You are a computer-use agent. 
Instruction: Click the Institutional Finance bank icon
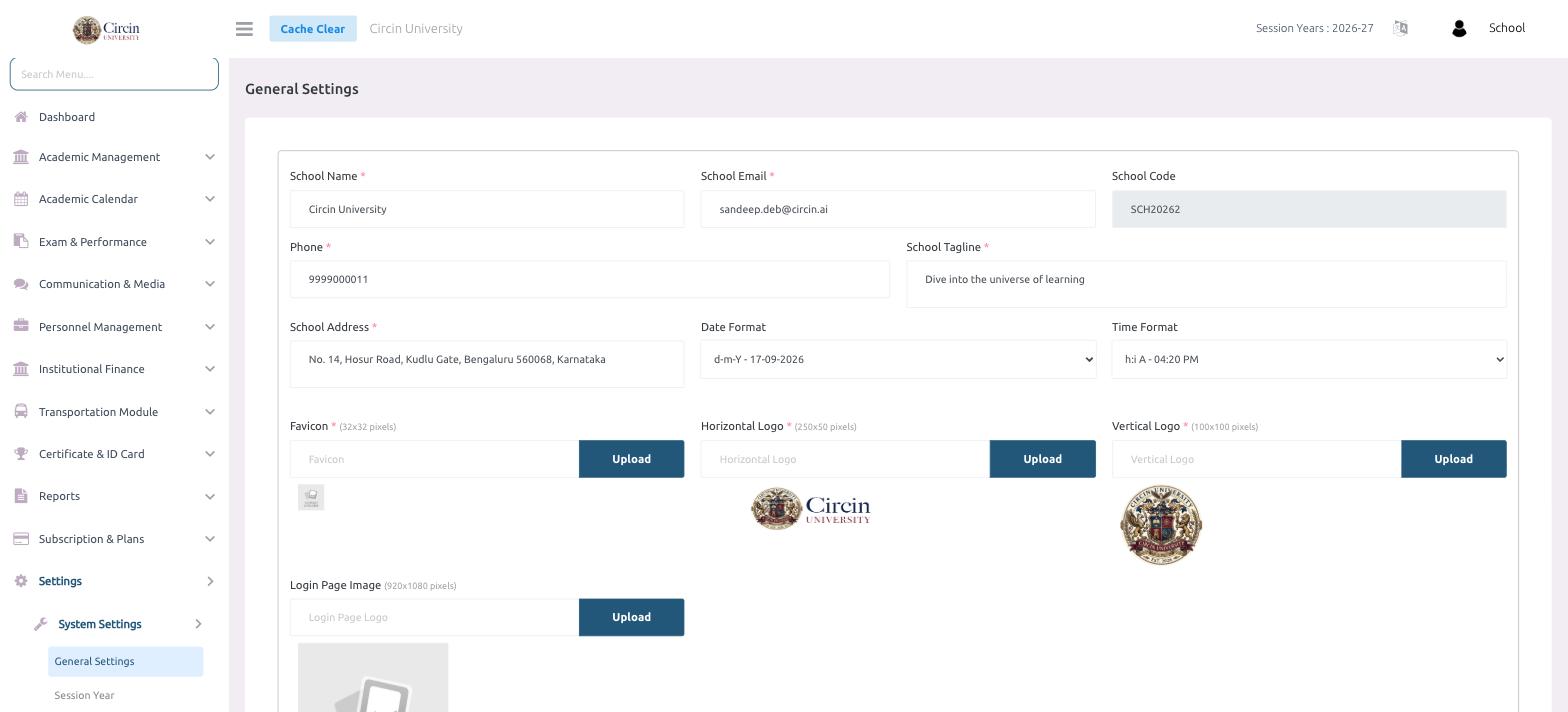click(x=21, y=369)
